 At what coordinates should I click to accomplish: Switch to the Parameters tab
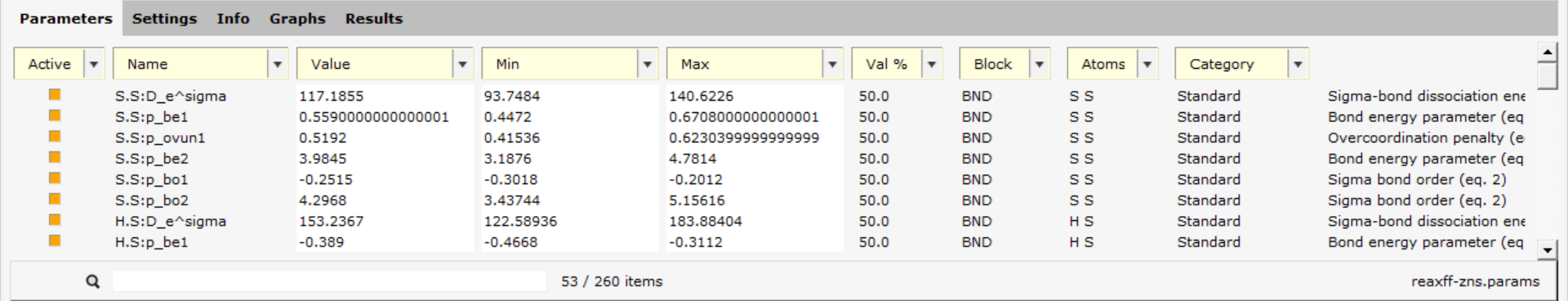point(65,18)
